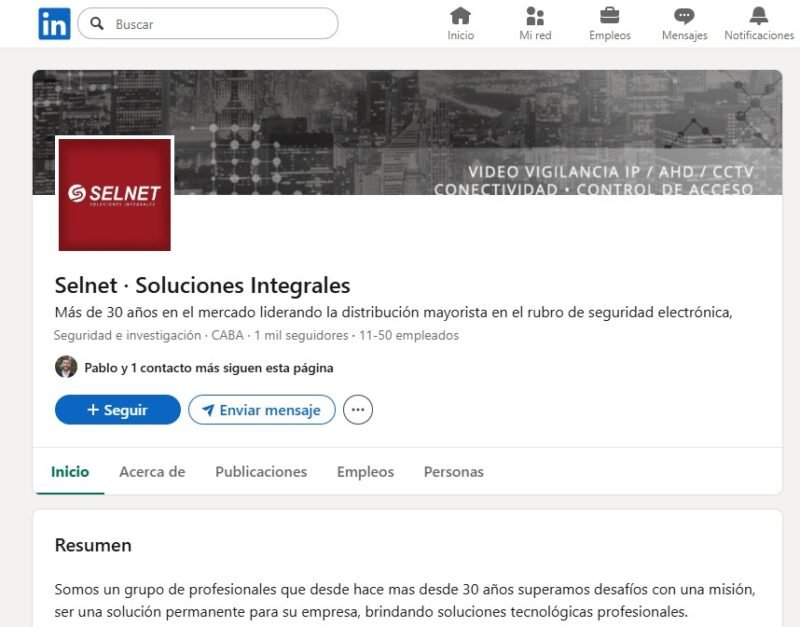Click the tagline 'Más de 30 años en el mercado'
This screenshot has height=627, width=800.
(x=393, y=312)
